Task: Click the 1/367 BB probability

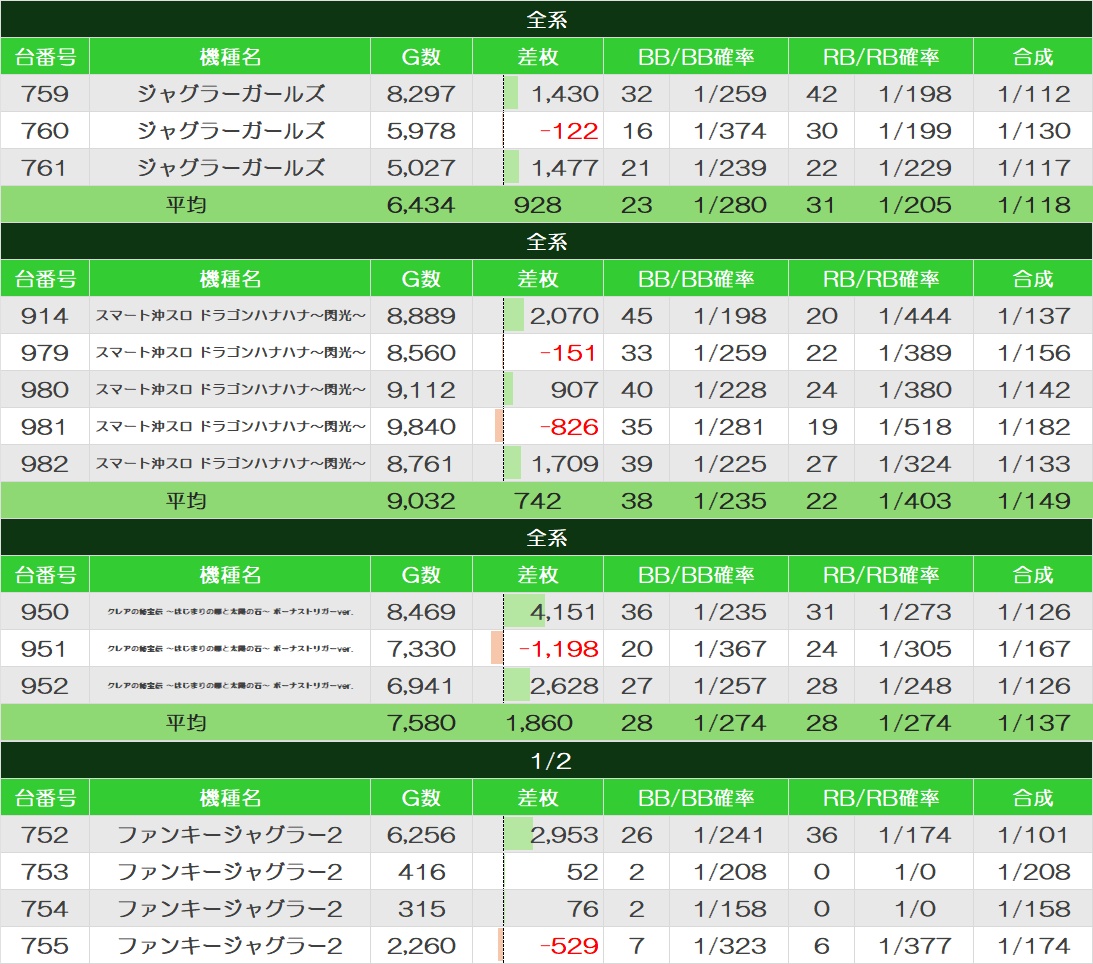Action: pyautogui.click(x=730, y=648)
